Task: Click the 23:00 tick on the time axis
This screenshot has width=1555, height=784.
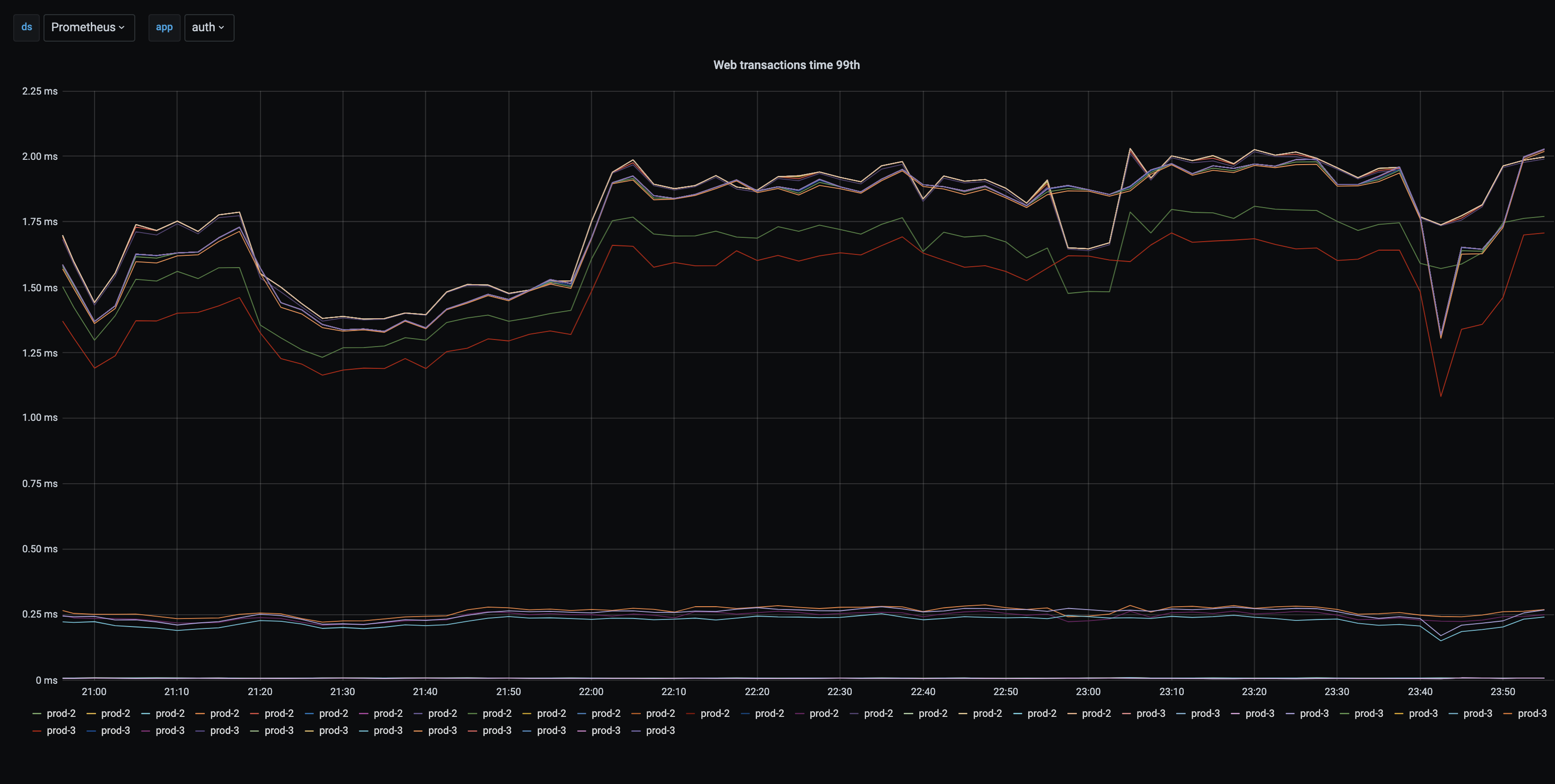Action: [1088, 692]
